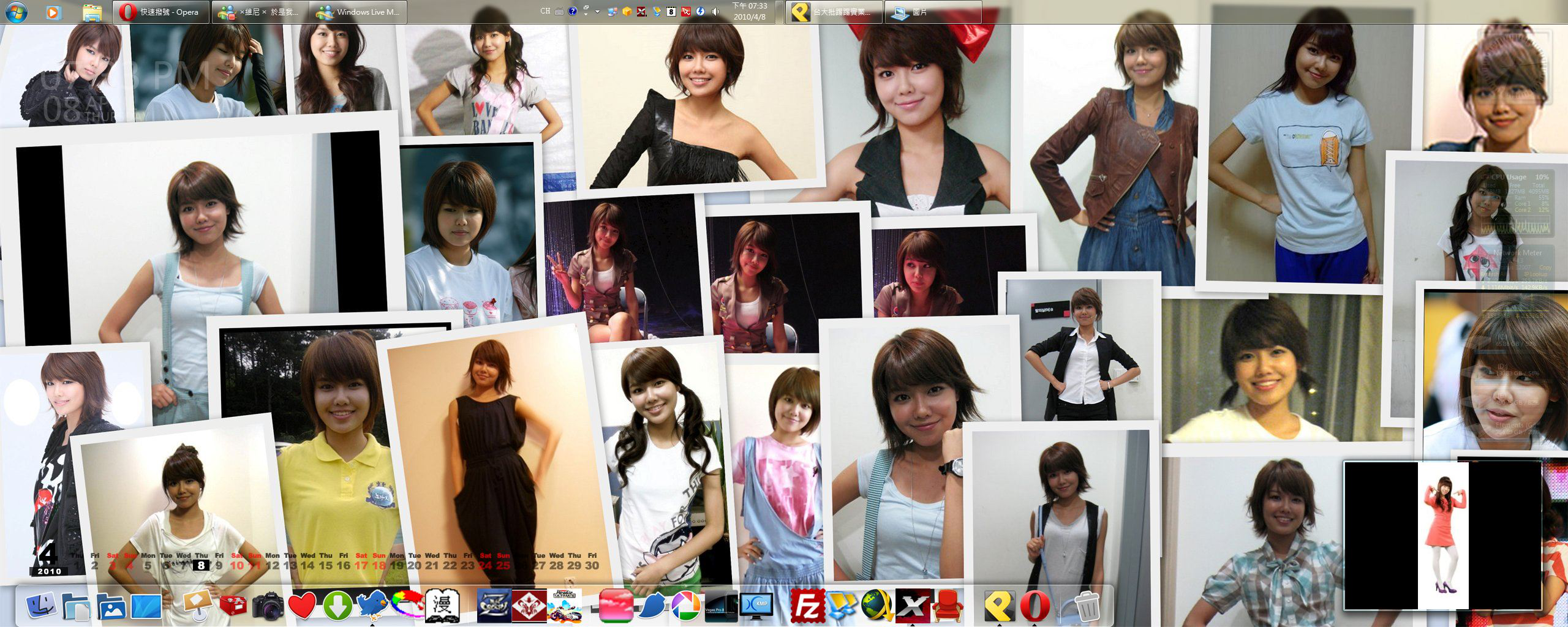This screenshot has height=627, width=1568.
Task: Switch to the Opera taskbar window
Action: pyautogui.click(x=160, y=12)
